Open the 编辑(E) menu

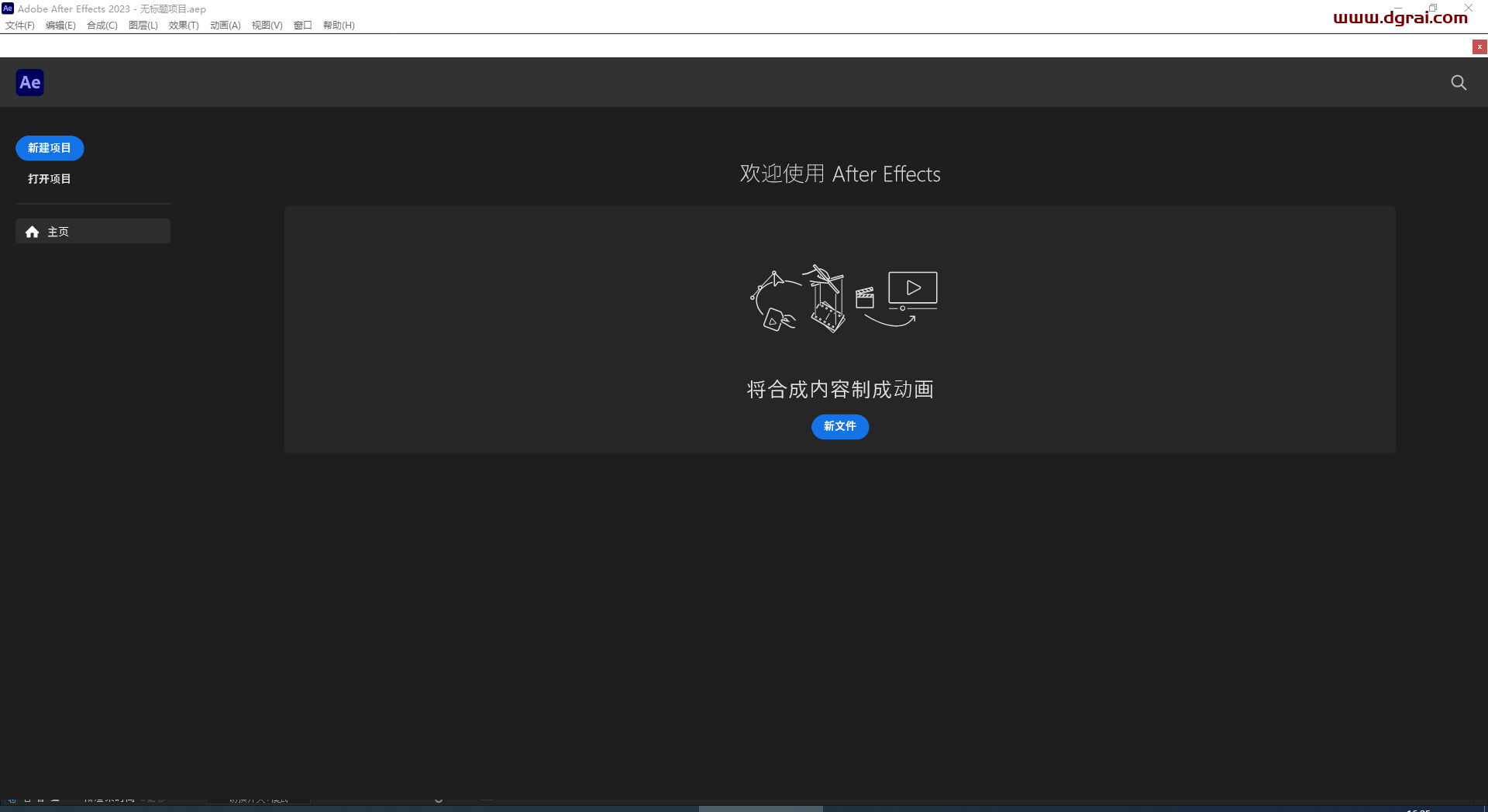tap(60, 26)
